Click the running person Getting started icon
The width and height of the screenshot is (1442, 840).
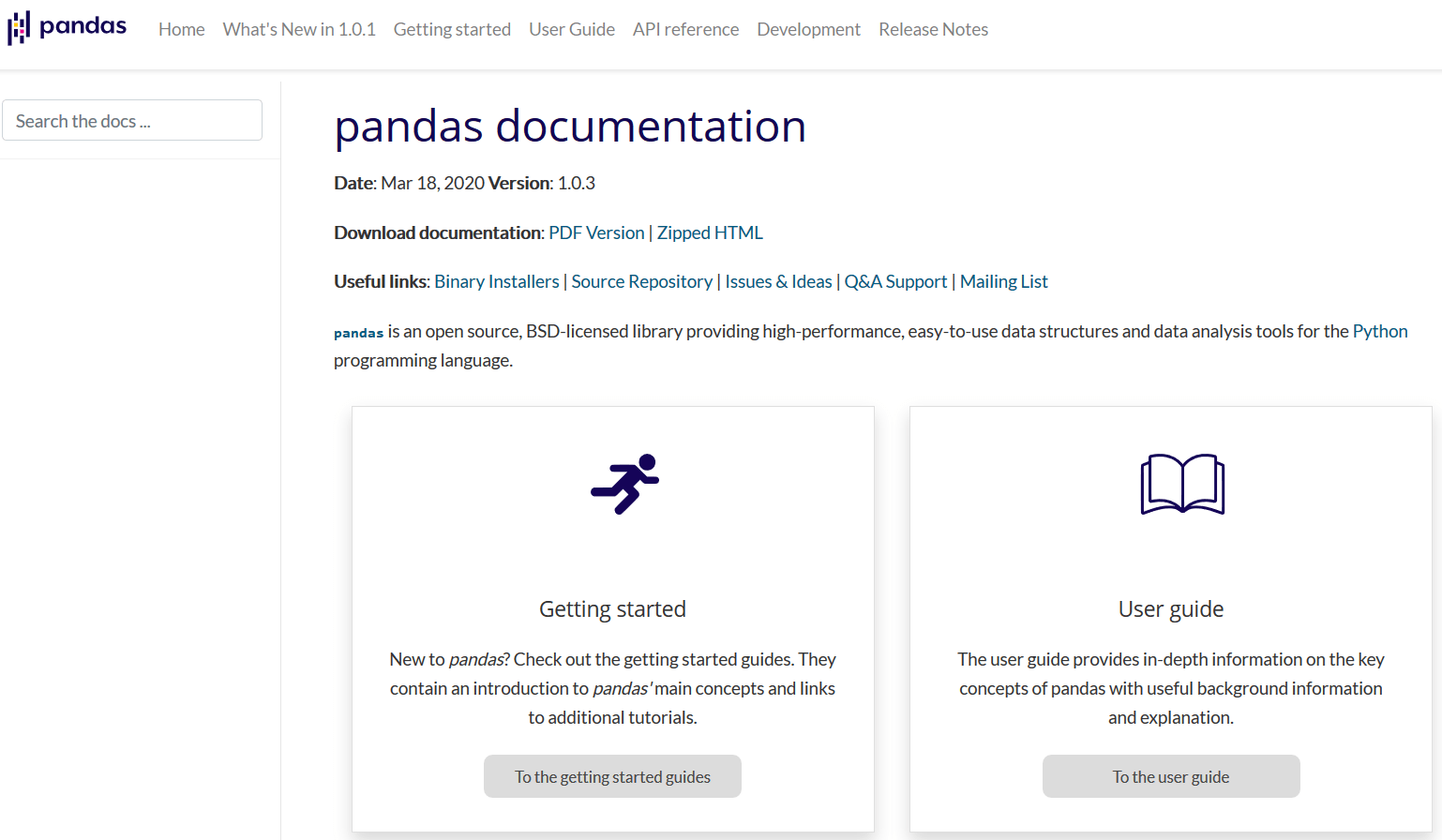(625, 484)
